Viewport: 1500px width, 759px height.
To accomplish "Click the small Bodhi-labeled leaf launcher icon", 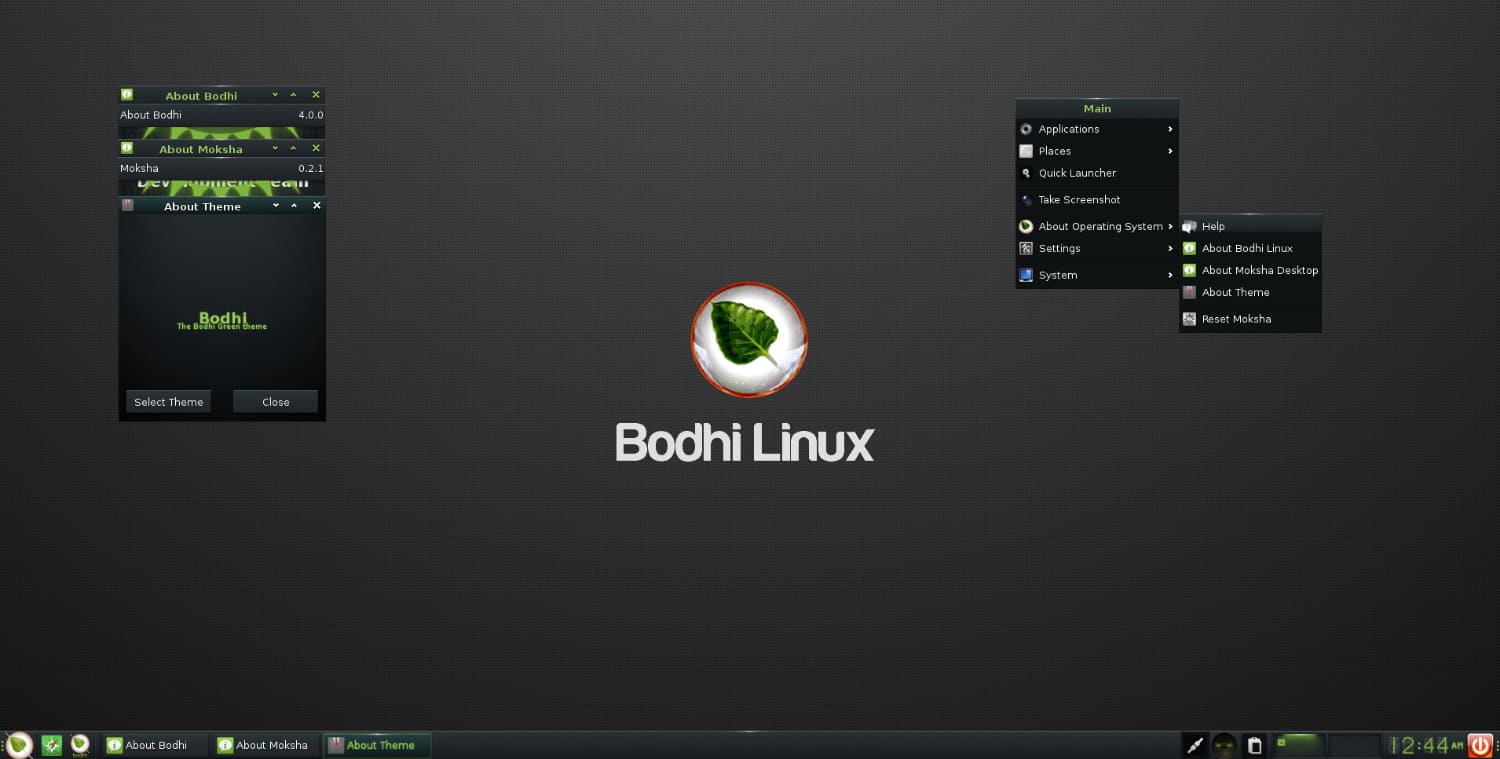I will 80,745.
